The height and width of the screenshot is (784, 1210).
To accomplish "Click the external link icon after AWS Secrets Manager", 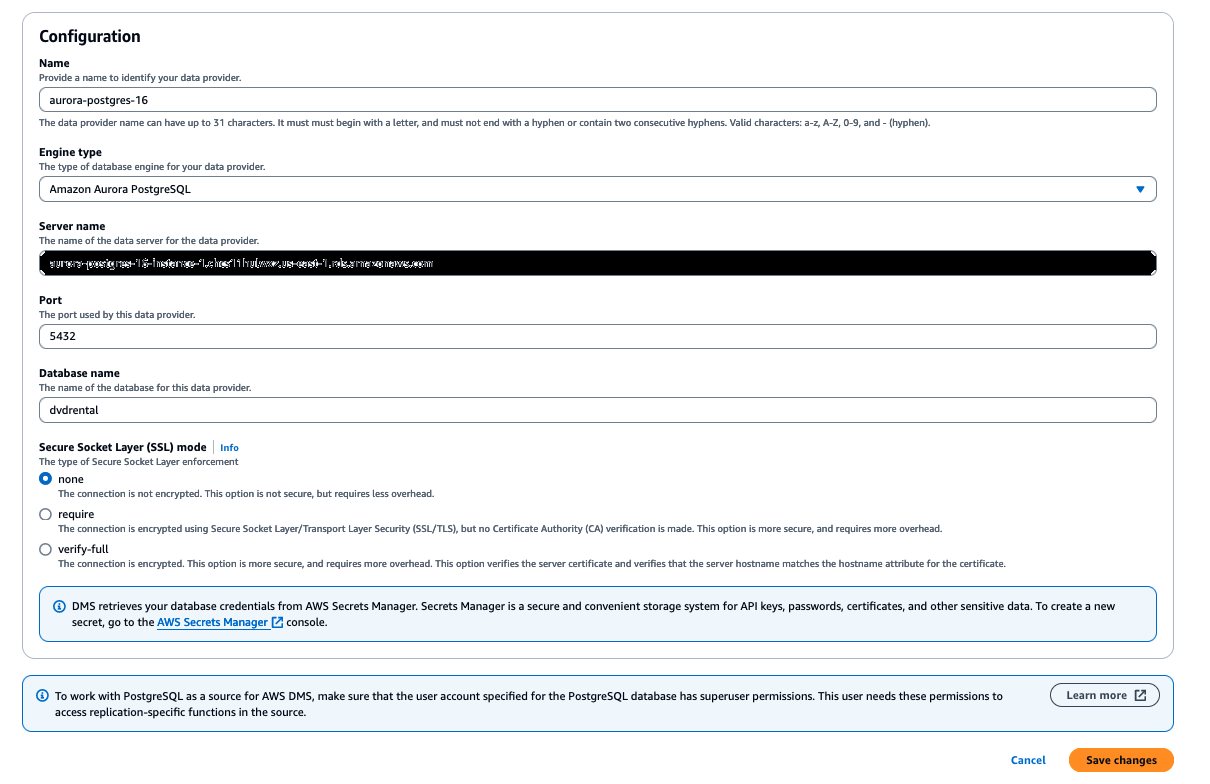I will pyautogui.click(x=278, y=622).
